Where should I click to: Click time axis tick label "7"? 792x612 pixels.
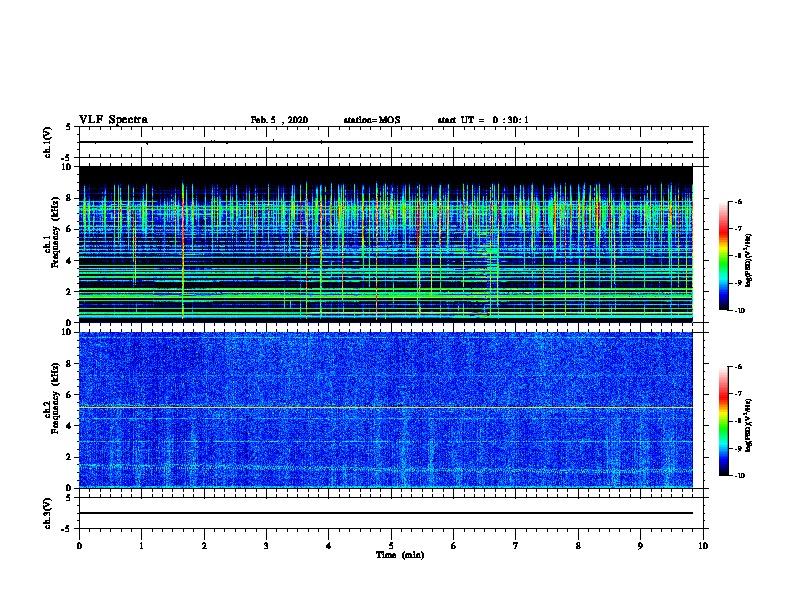[516, 546]
